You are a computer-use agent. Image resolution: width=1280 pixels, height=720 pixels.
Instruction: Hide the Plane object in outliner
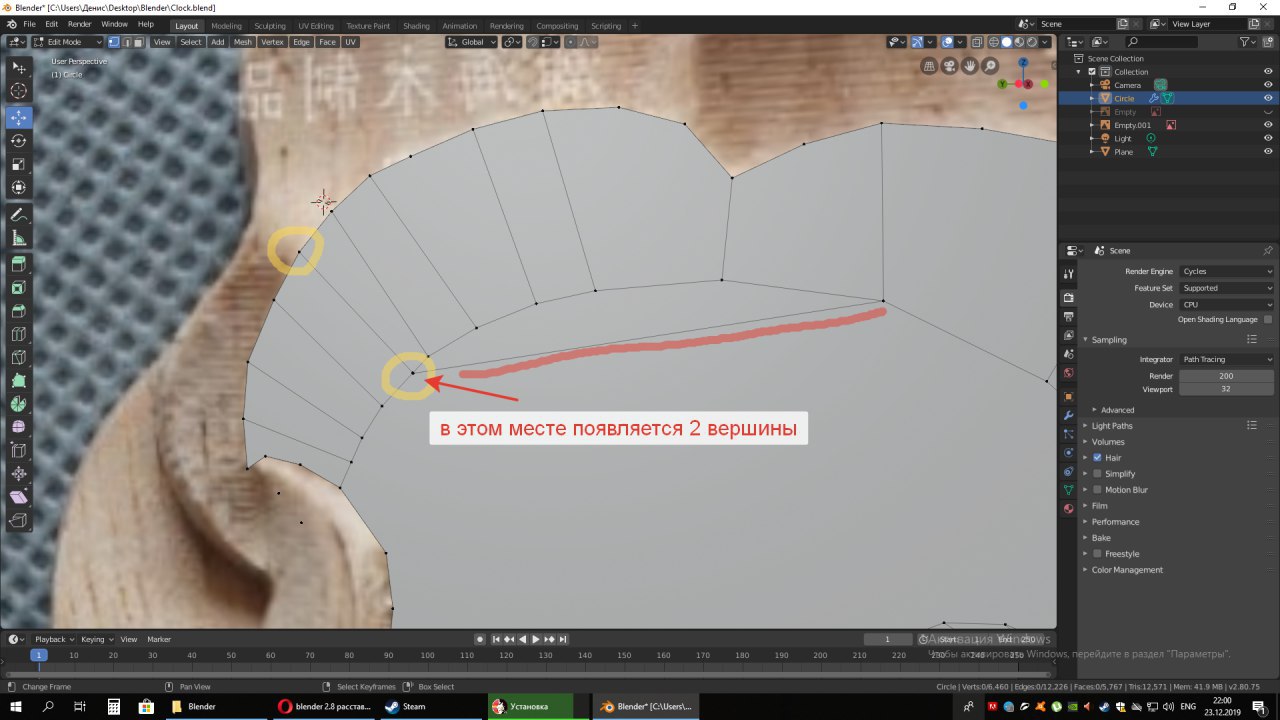(1268, 152)
